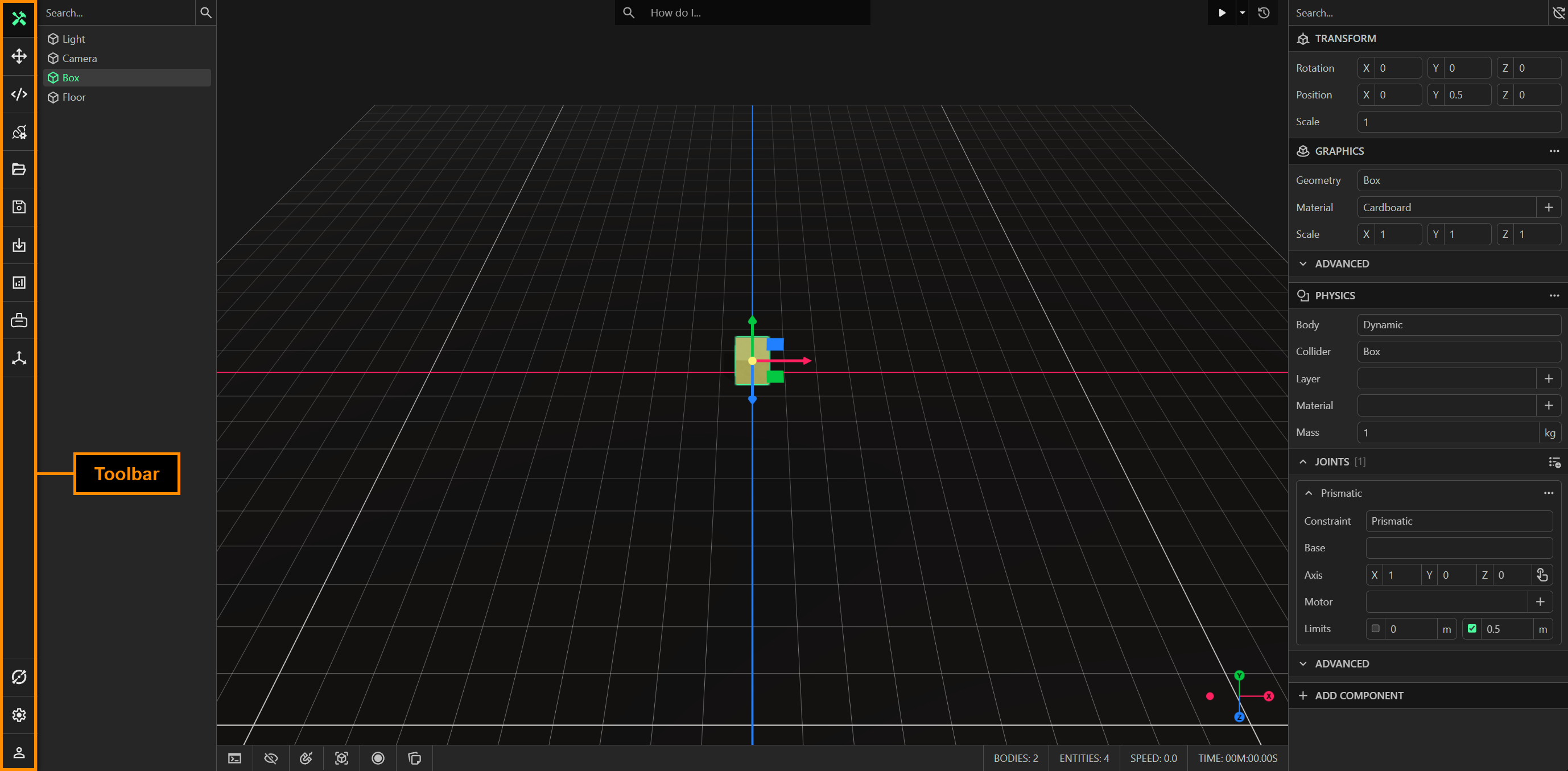Select Floor in the scene tree
Screen dimensions: 1568x771
[x=128, y=97]
